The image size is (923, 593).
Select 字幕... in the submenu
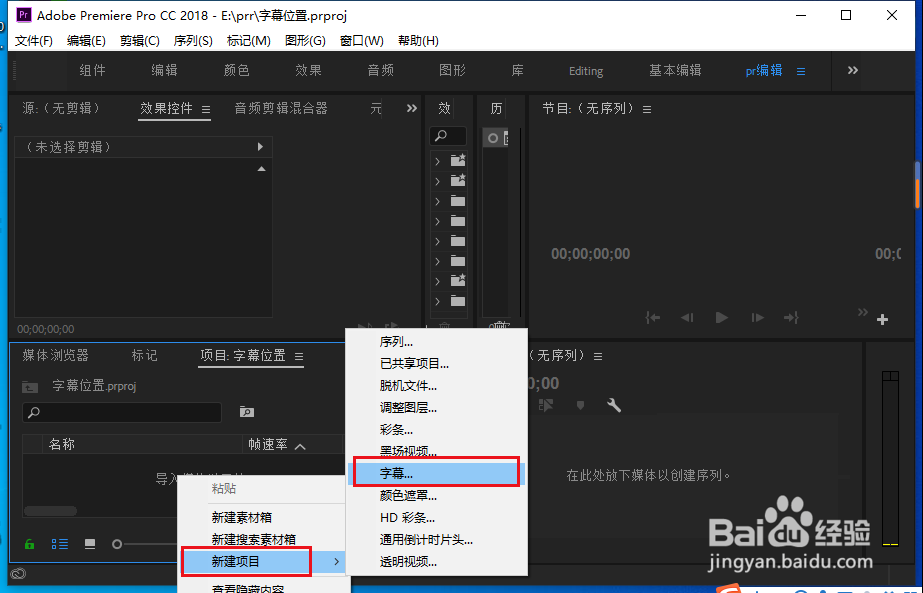pyautogui.click(x=436, y=473)
